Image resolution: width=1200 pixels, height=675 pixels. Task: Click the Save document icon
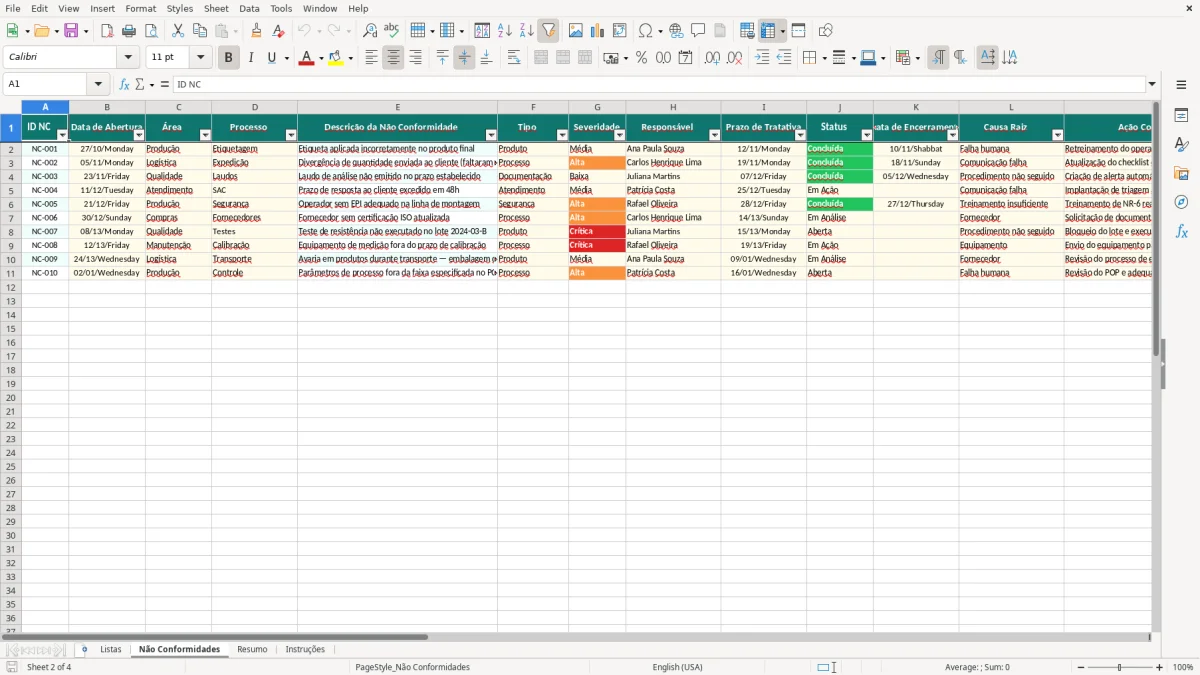[71, 31]
